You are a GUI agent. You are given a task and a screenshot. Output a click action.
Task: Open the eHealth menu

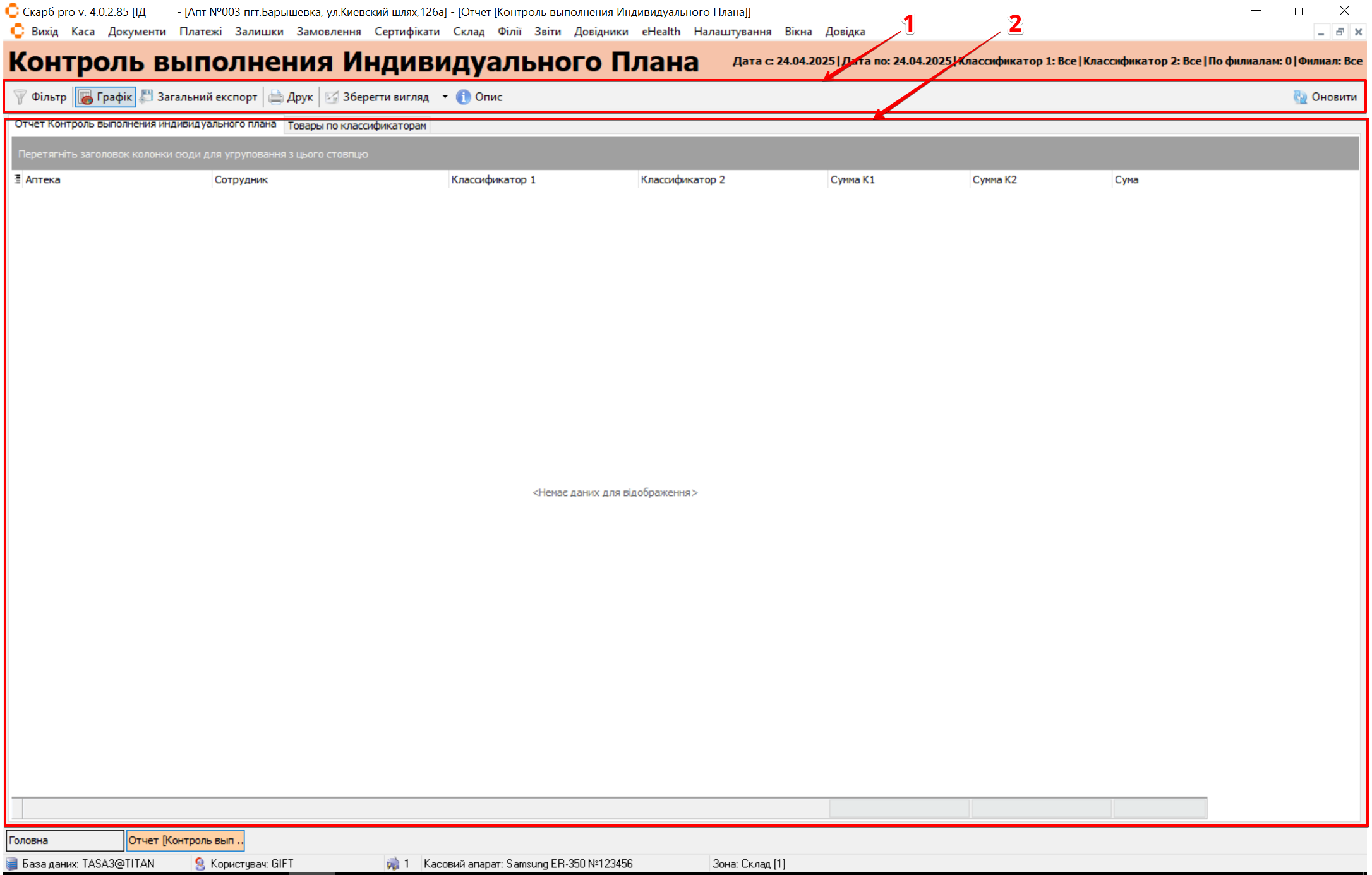click(661, 32)
